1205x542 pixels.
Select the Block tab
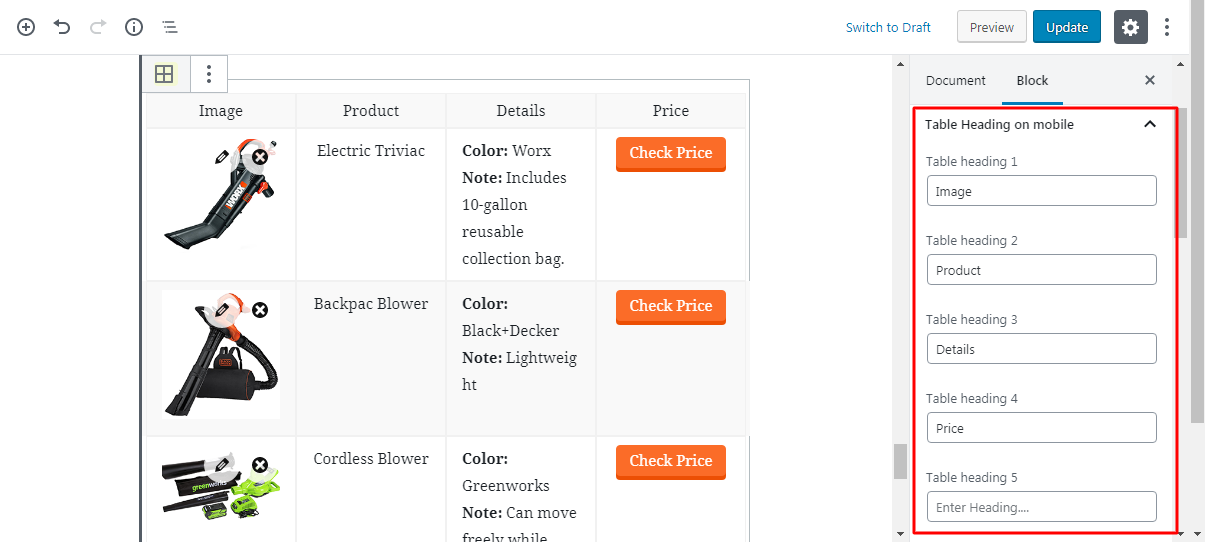(x=1032, y=80)
